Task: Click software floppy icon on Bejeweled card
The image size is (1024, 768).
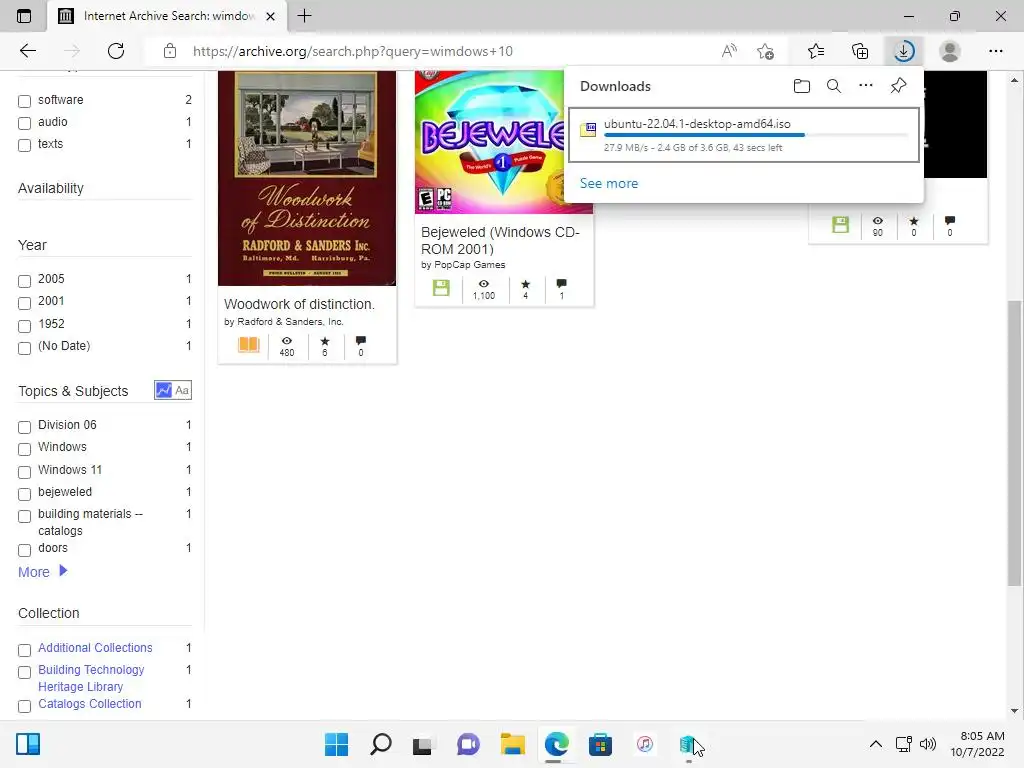Action: [441, 288]
